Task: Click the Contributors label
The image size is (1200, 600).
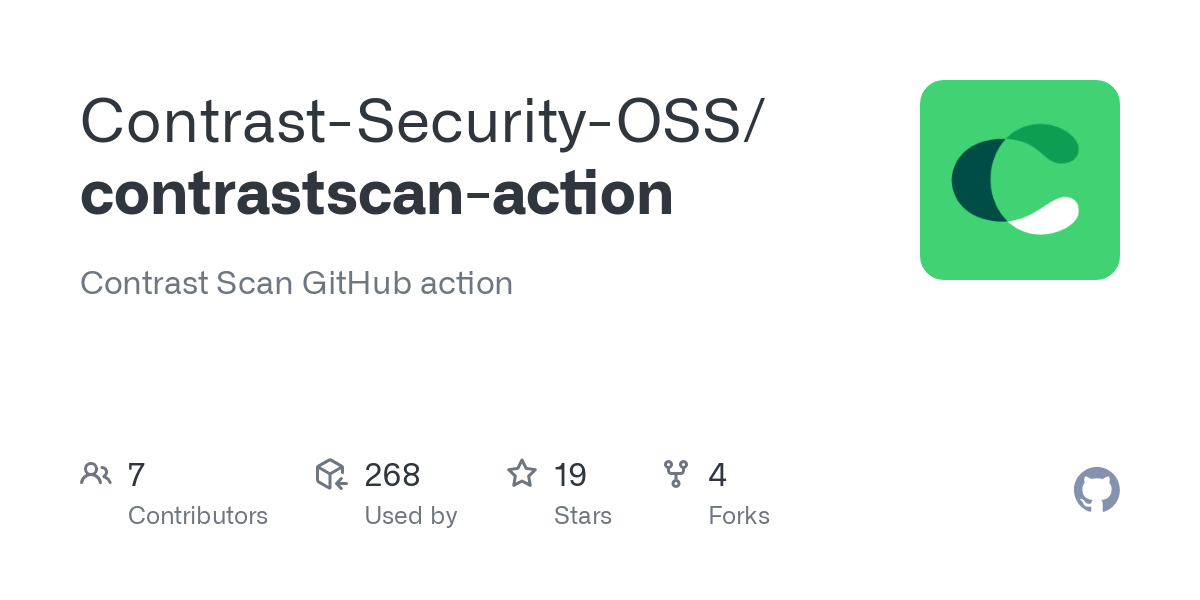Action: (x=198, y=516)
